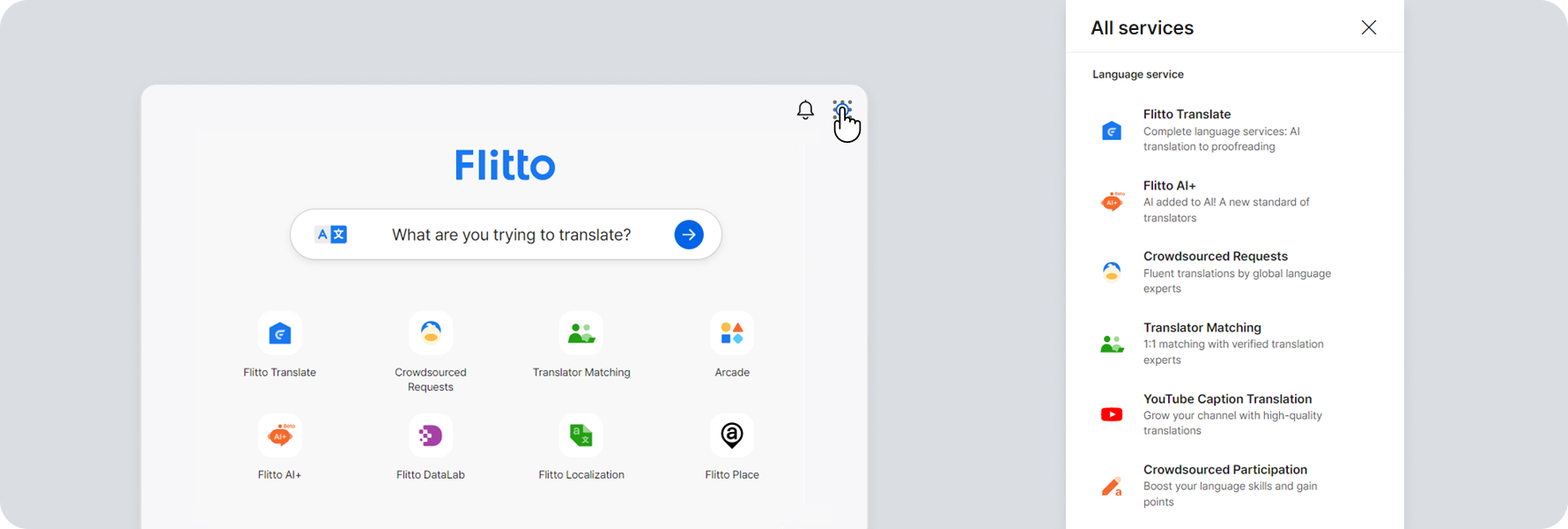This screenshot has height=529, width=1568.
Task: Click the translate language icon in search bar
Action: pos(331,235)
